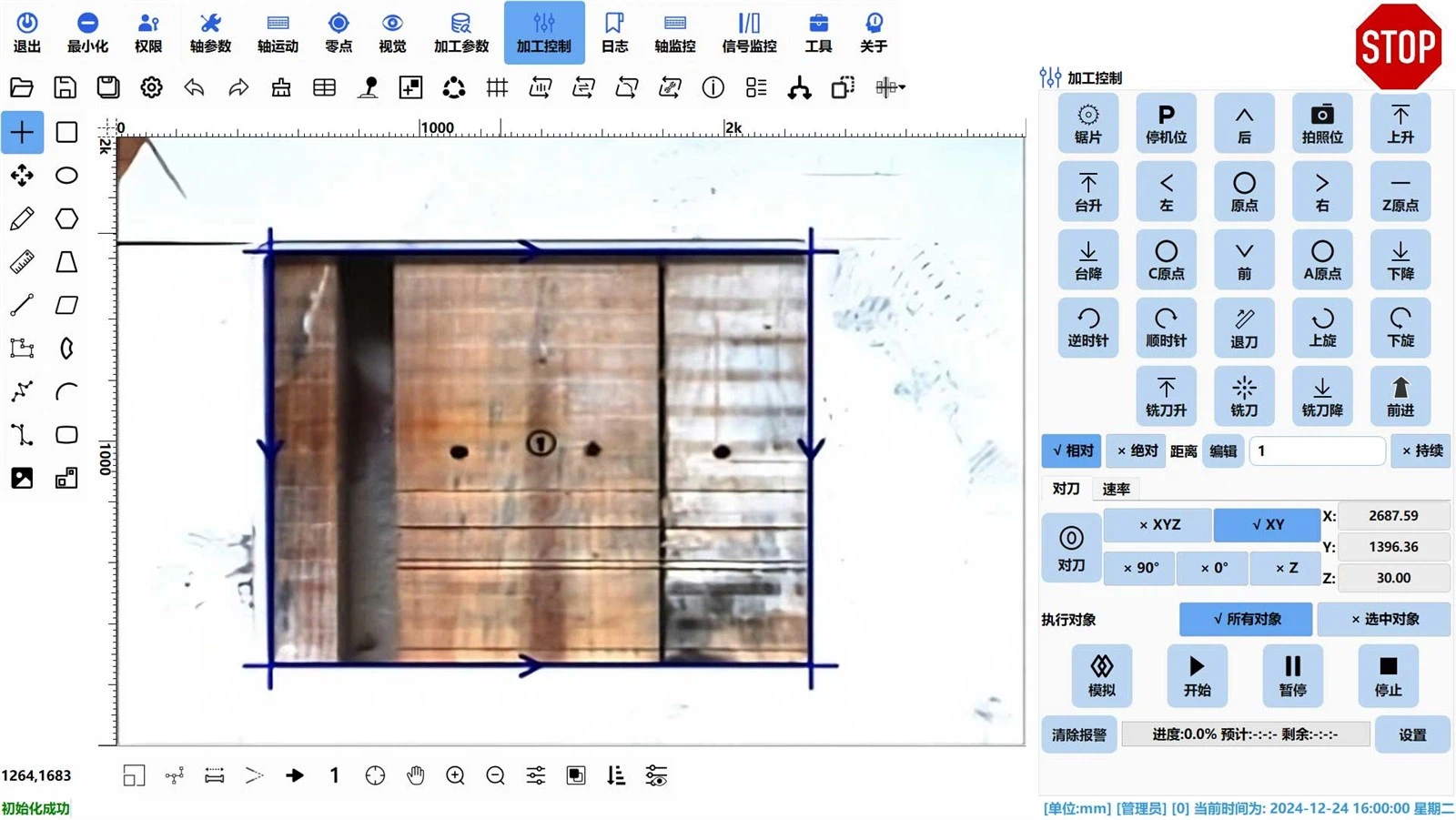The height and width of the screenshot is (820, 1456).
Task: Click the grid hash toolbar icon
Action: coord(497,87)
